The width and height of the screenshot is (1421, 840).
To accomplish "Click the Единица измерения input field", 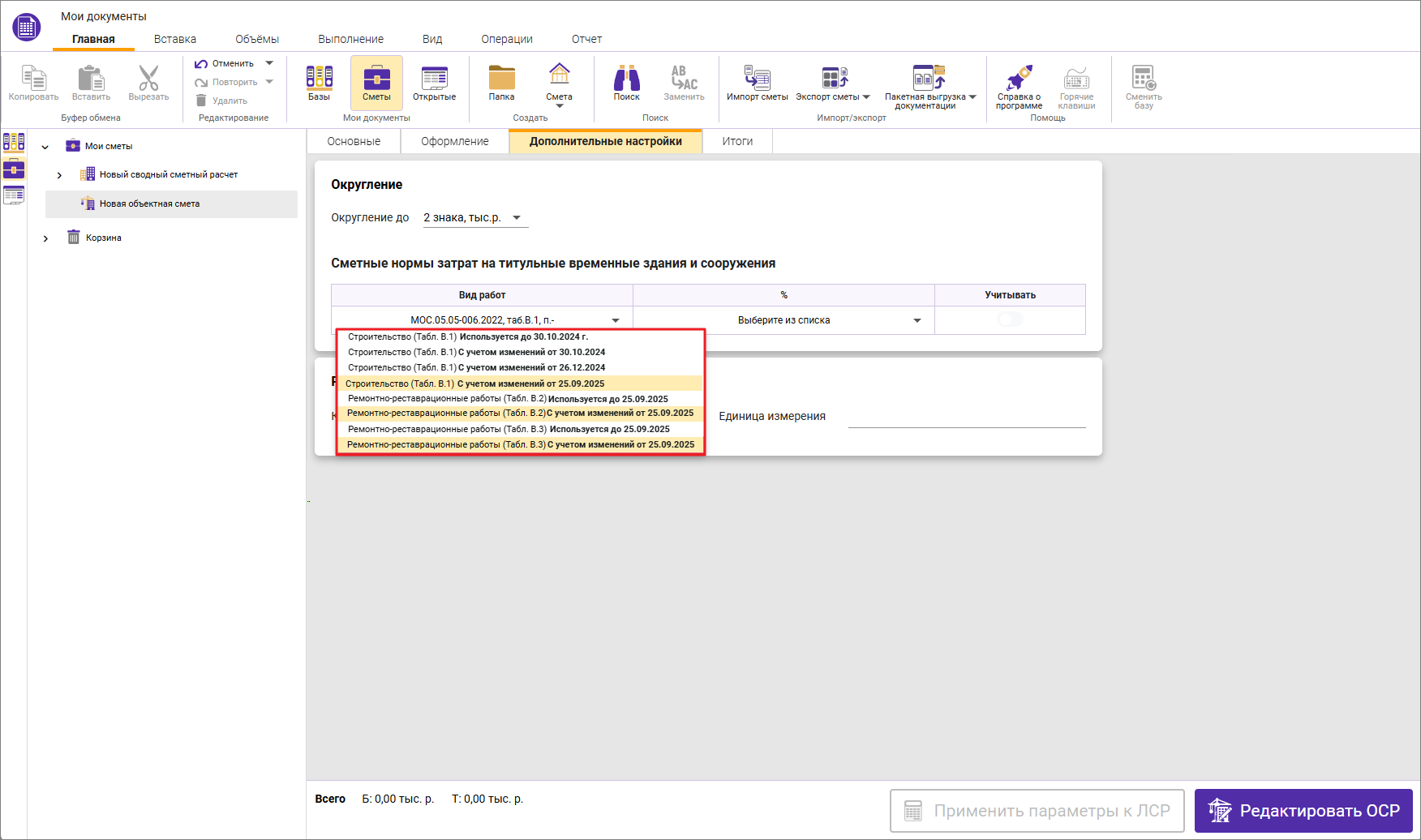I will [966, 417].
